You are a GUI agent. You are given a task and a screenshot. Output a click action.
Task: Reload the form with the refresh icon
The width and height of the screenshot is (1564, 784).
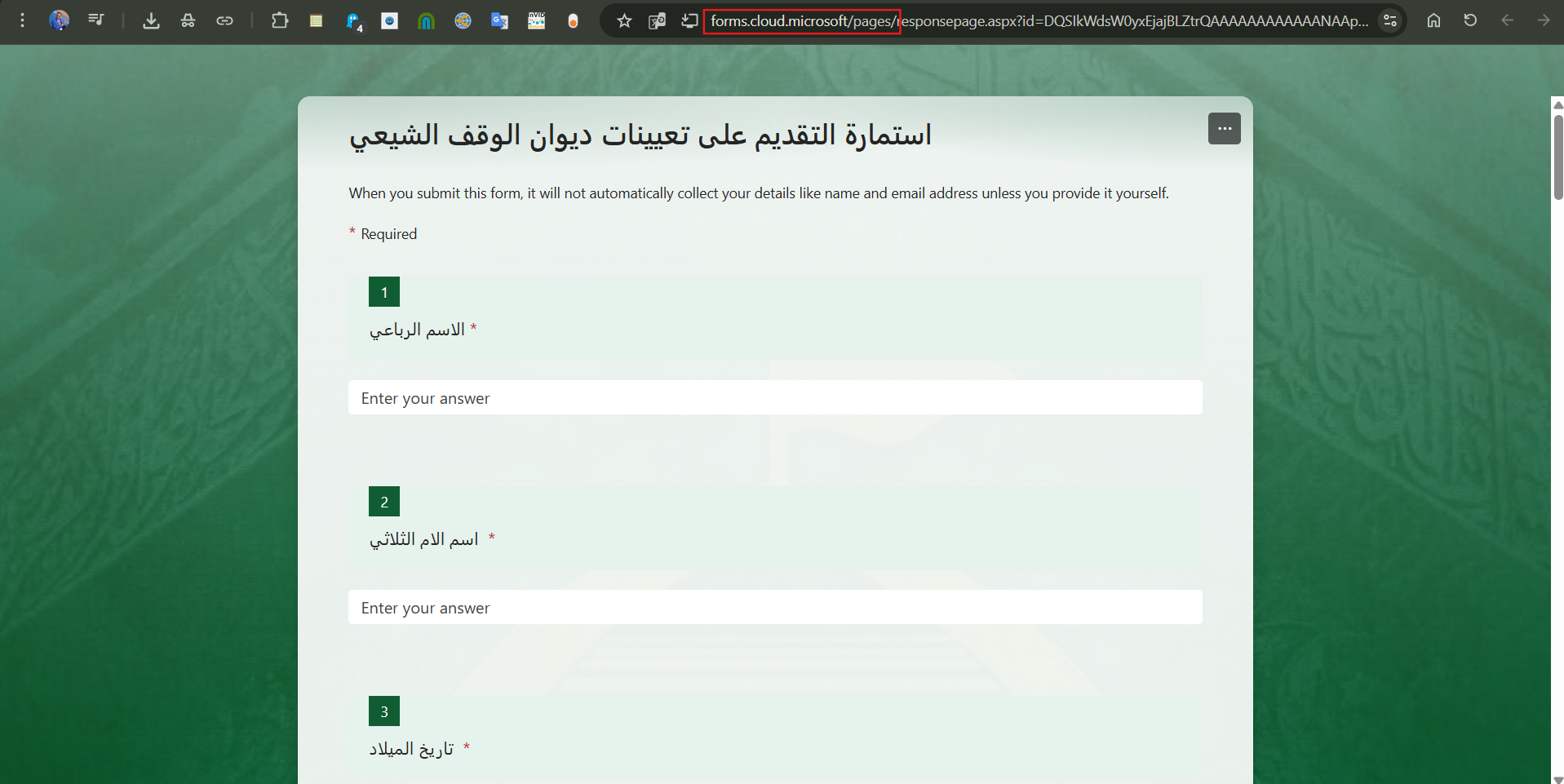[1472, 20]
